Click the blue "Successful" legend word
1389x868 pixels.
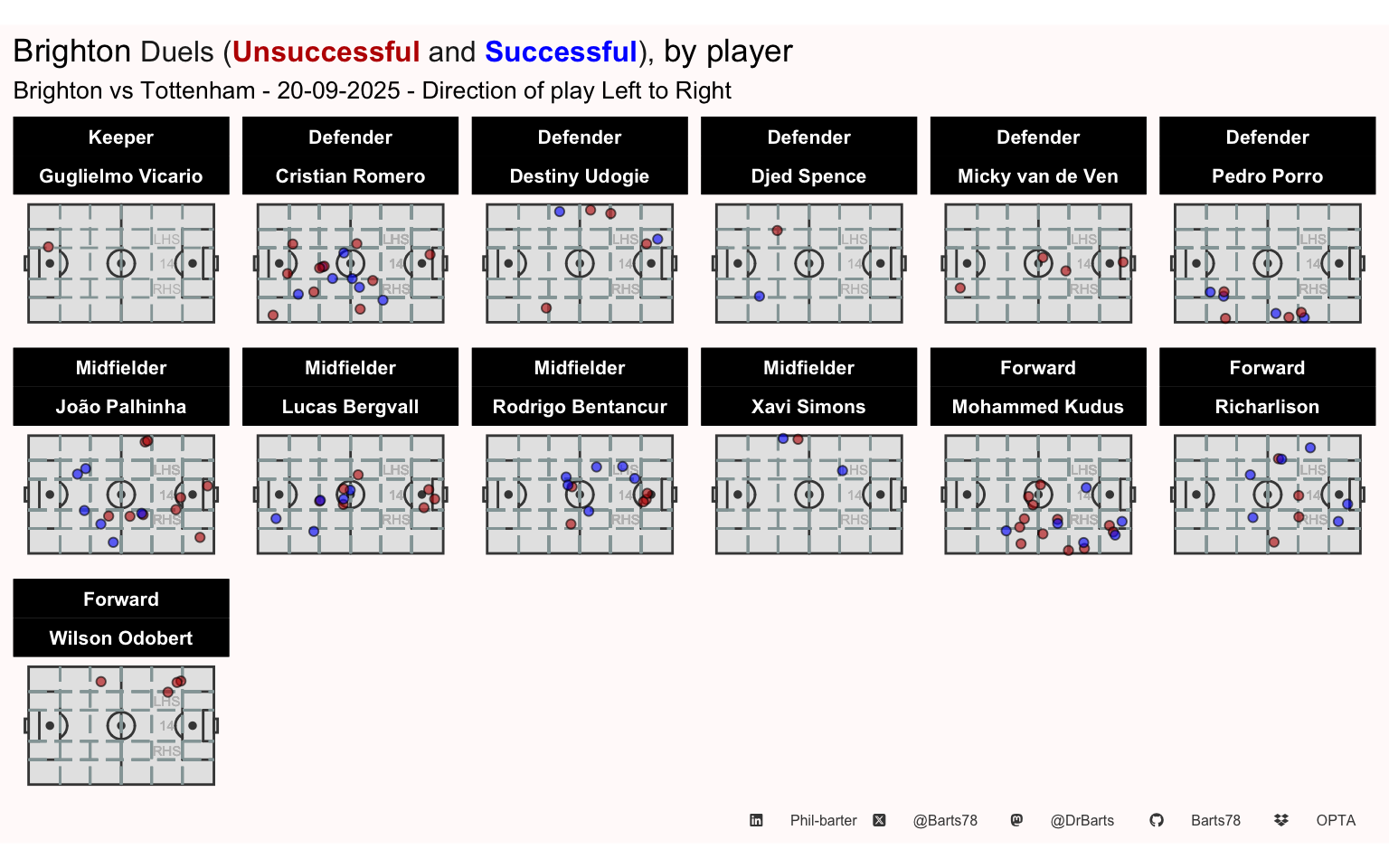561,52
